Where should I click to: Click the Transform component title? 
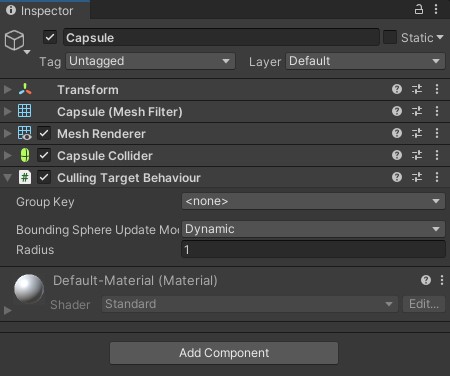click(x=88, y=90)
